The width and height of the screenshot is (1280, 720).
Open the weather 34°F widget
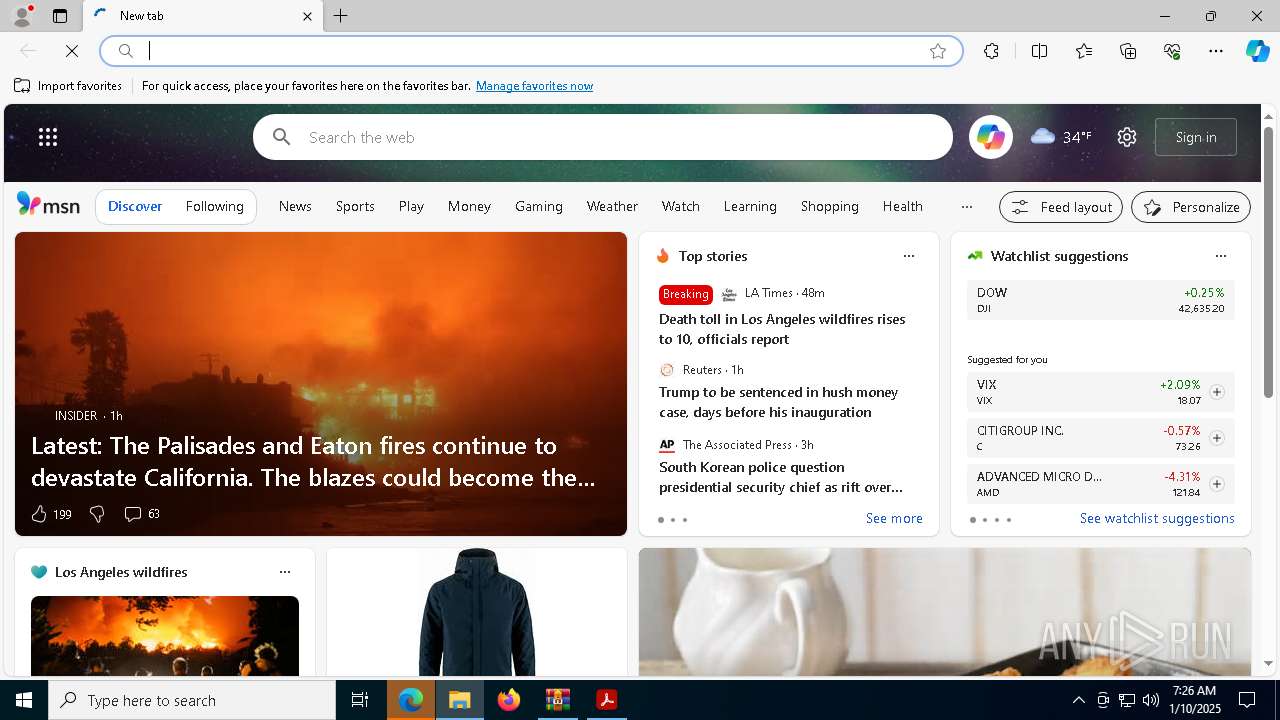click(1061, 137)
